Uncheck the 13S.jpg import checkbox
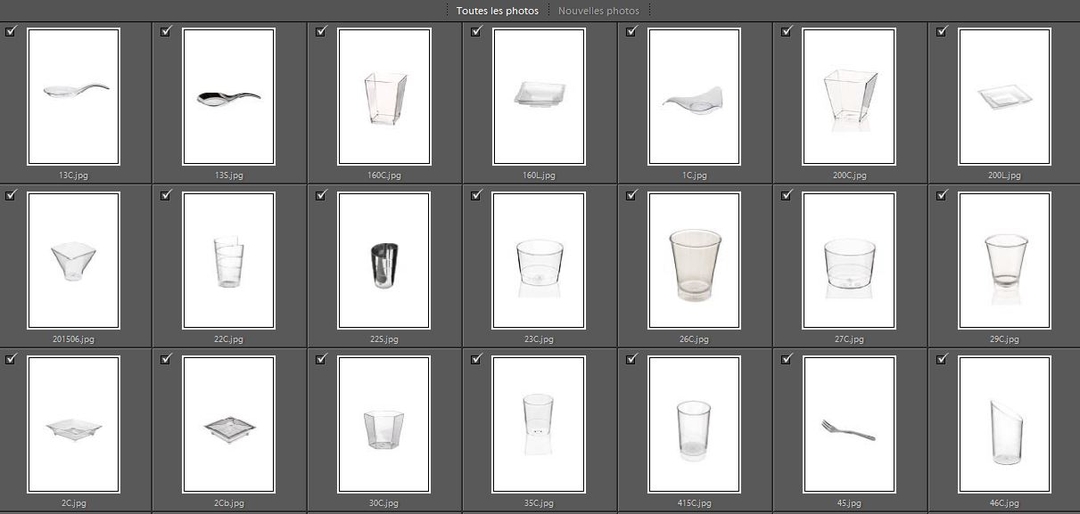This screenshot has height=514, width=1080. pos(165,31)
